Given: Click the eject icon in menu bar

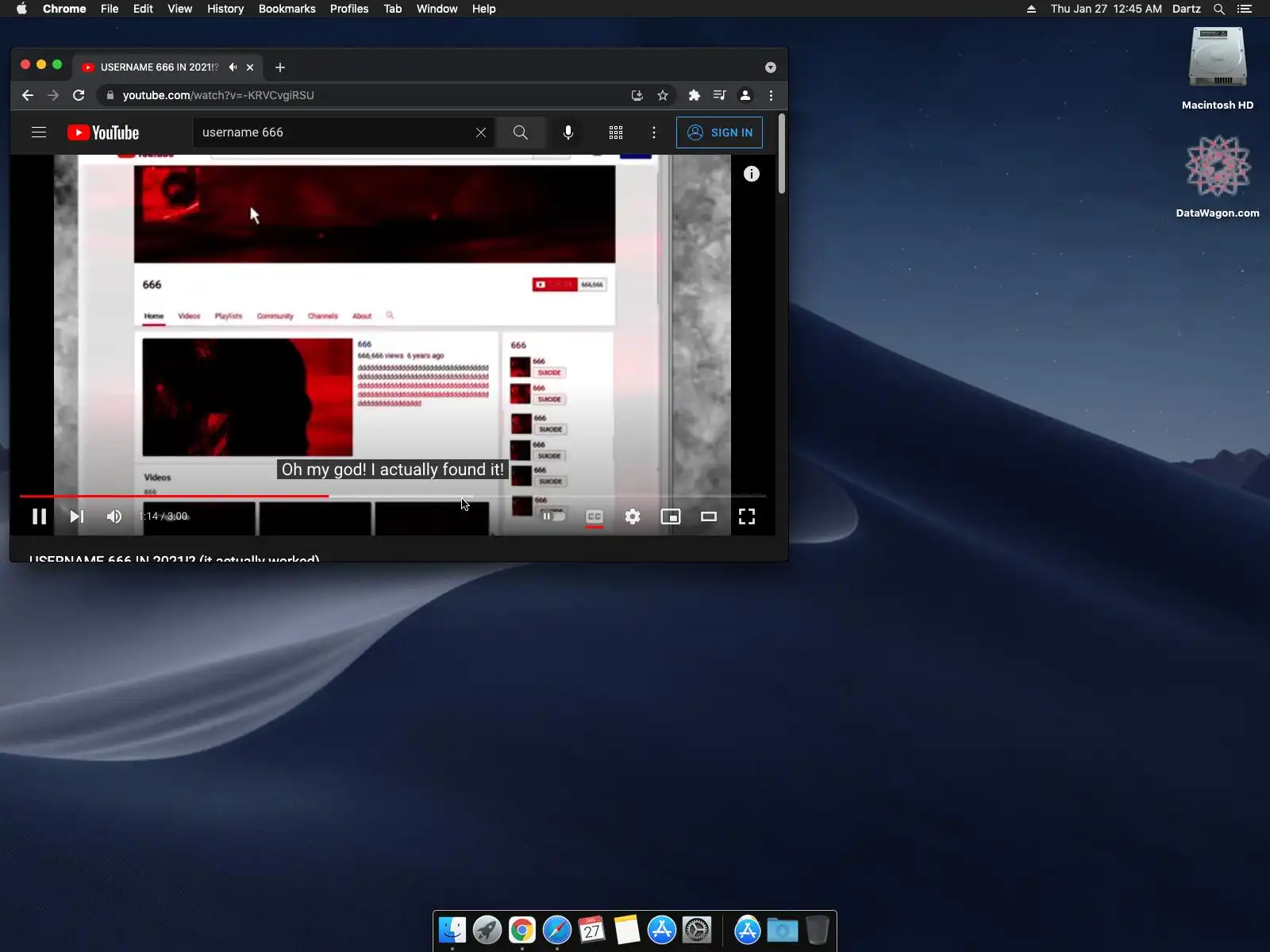Looking at the screenshot, I should click(1031, 9).
